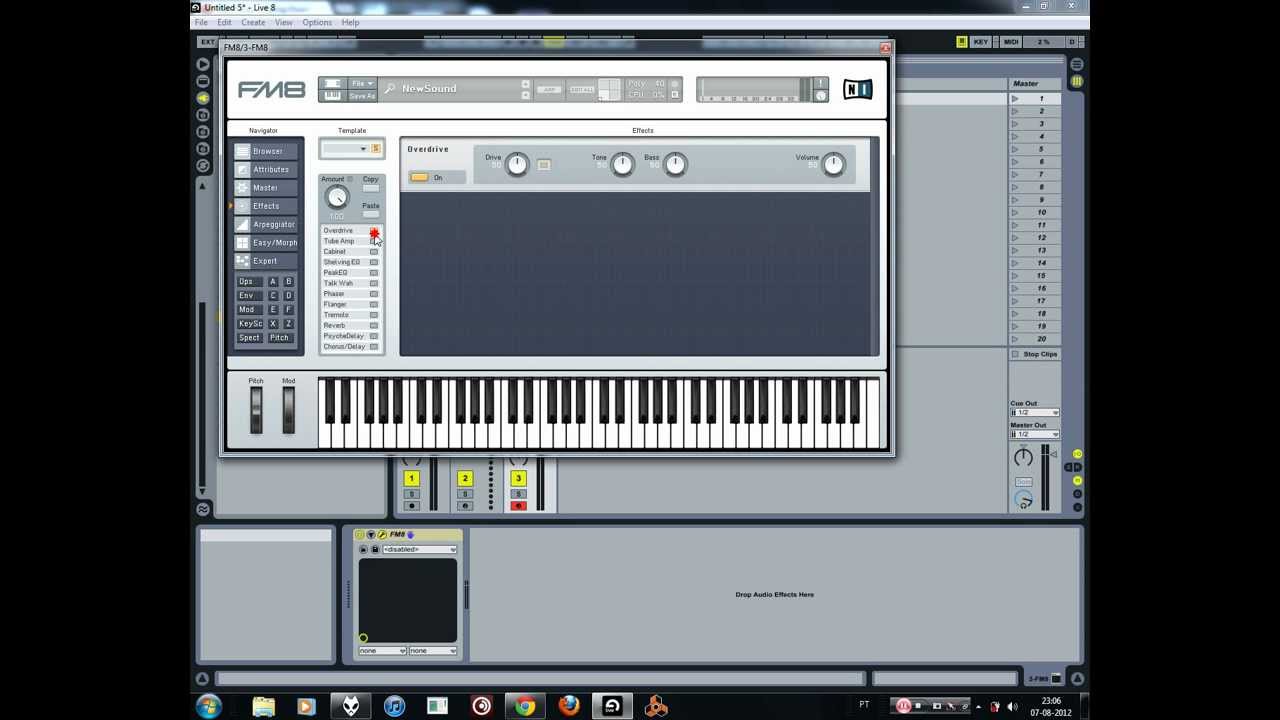Open the Browser page icon in Navigator
The image size is (1280, 720).
pos(242,151)
